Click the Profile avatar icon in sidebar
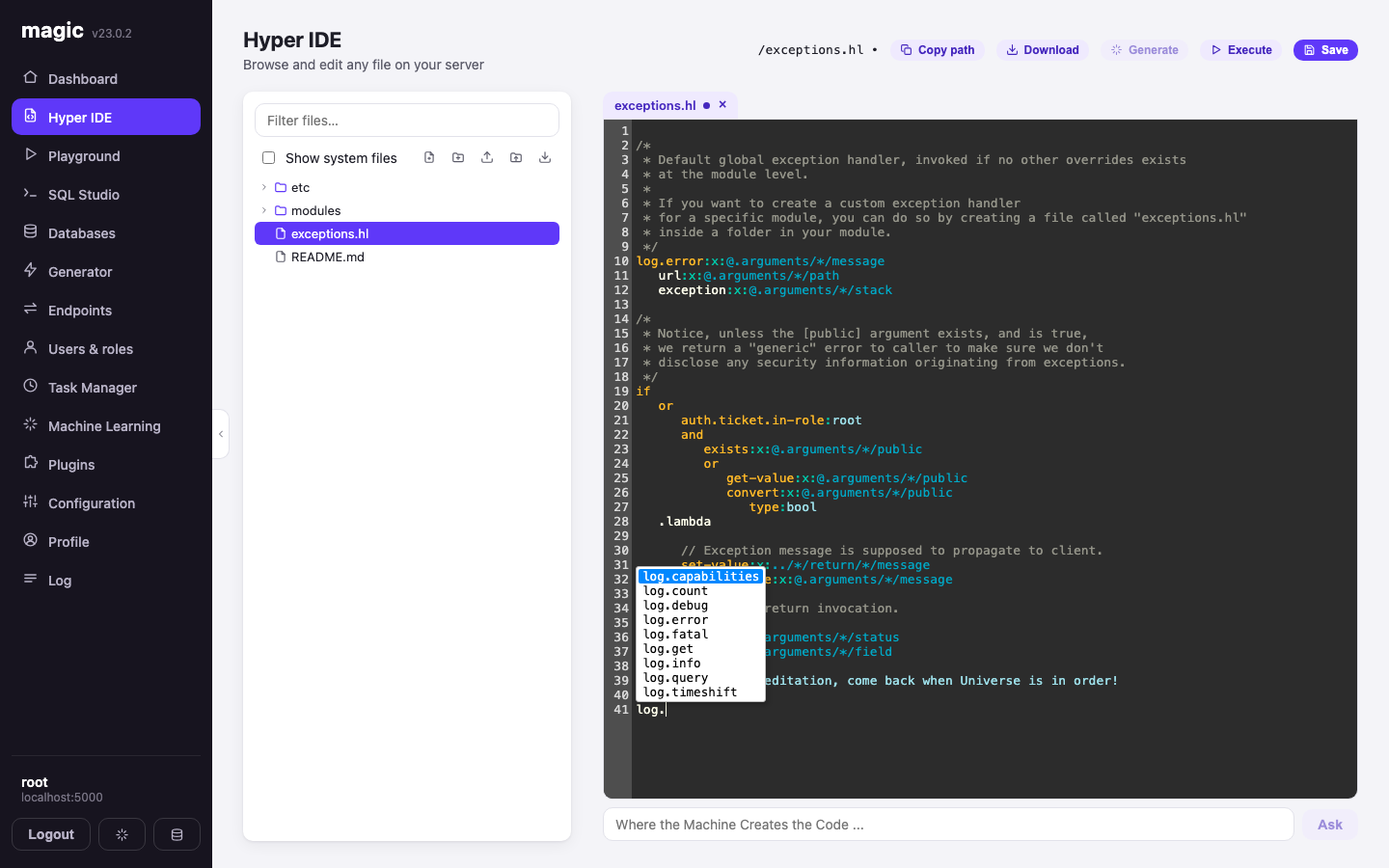Screen dimensions: 1389x868 pos(30,540)
